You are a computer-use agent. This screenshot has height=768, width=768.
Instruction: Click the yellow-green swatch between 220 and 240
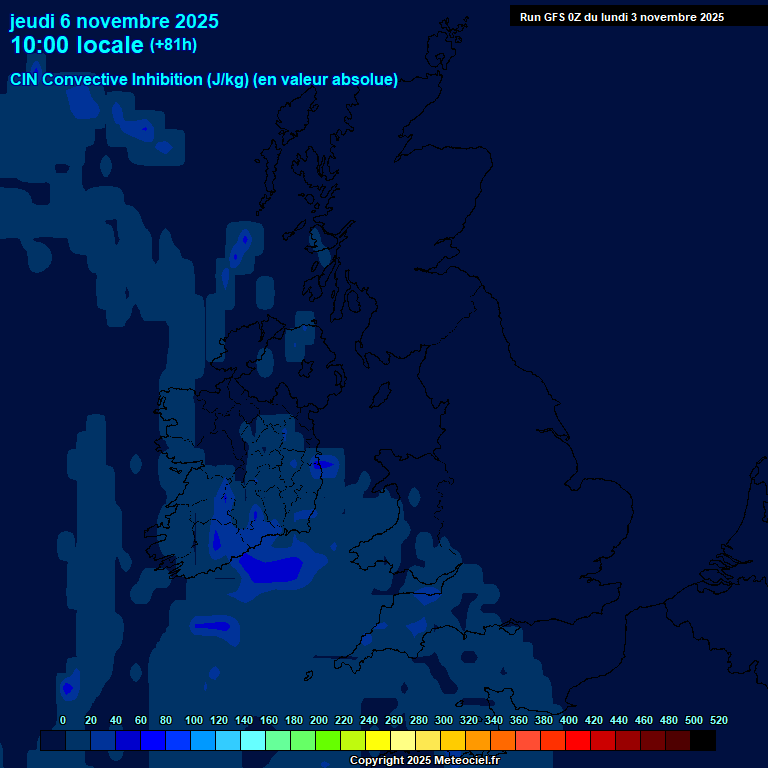point(353,740)
